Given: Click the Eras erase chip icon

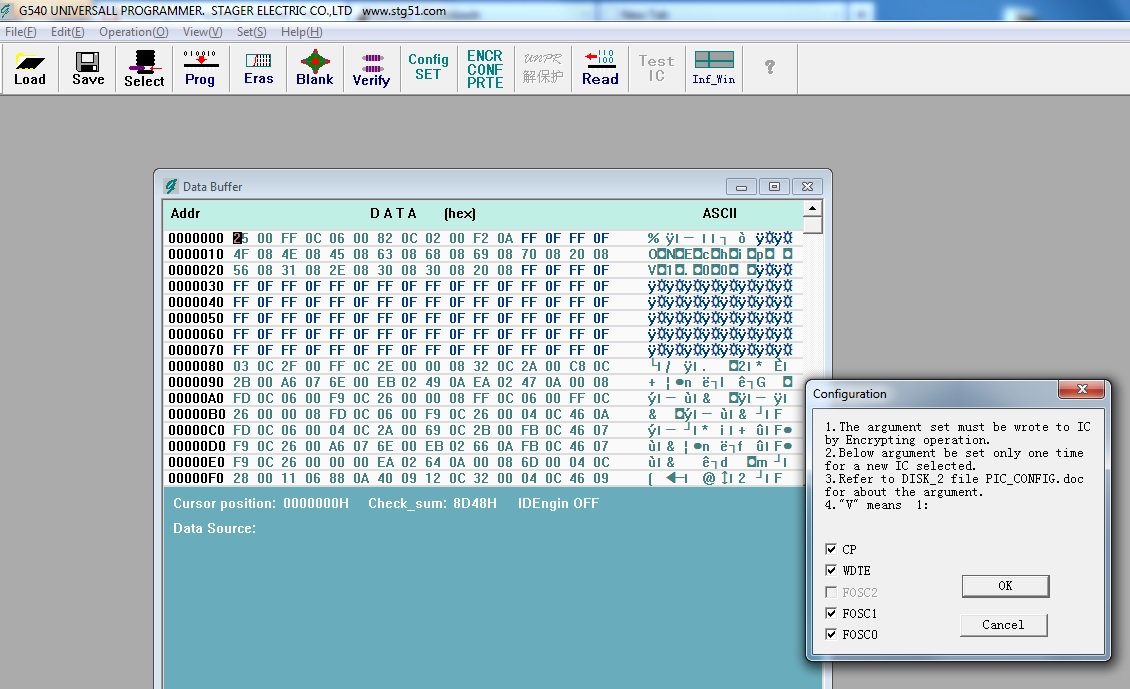Looking at the screenshot, I should [258, 68].
